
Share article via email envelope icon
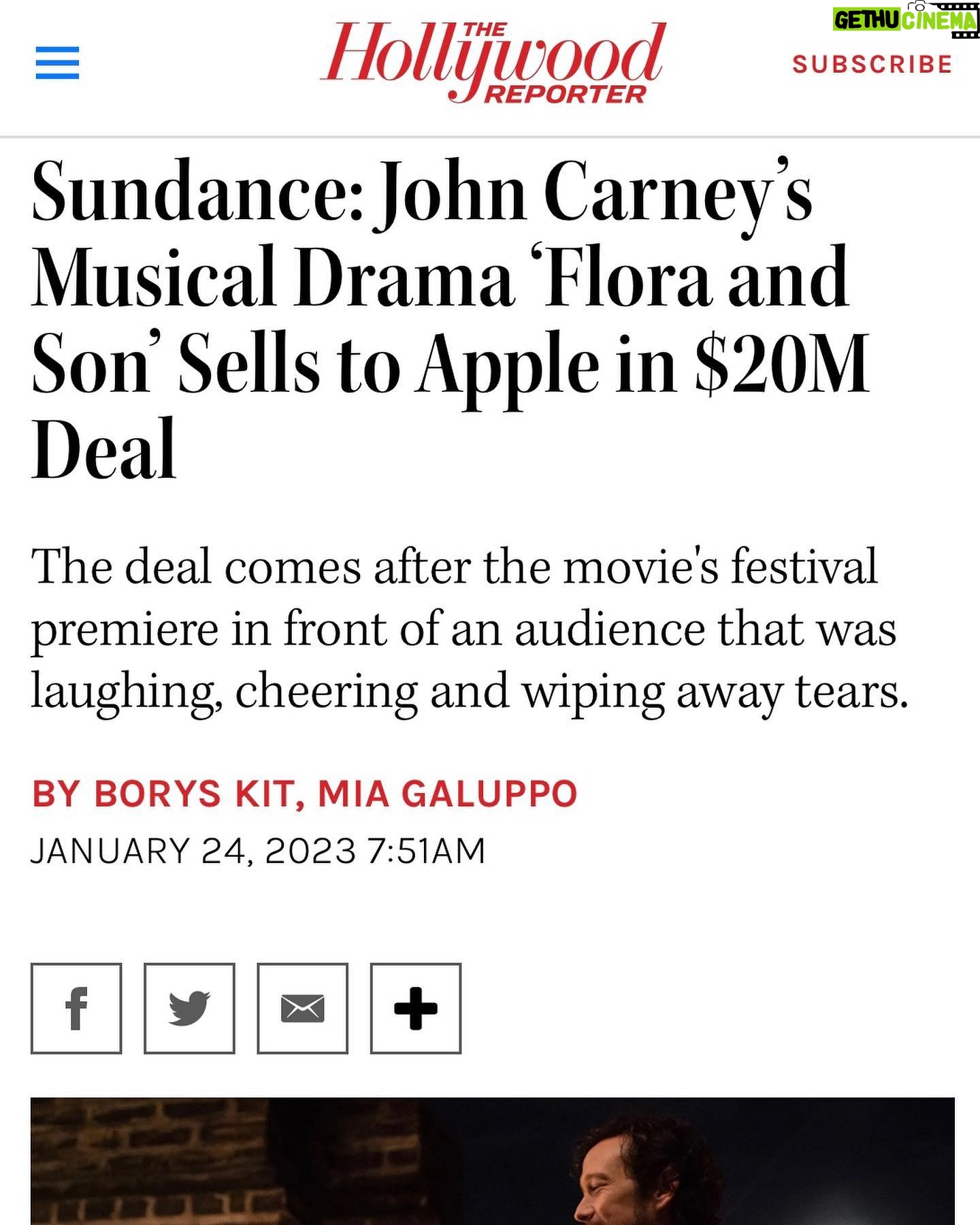click(x=302, y=1008)
